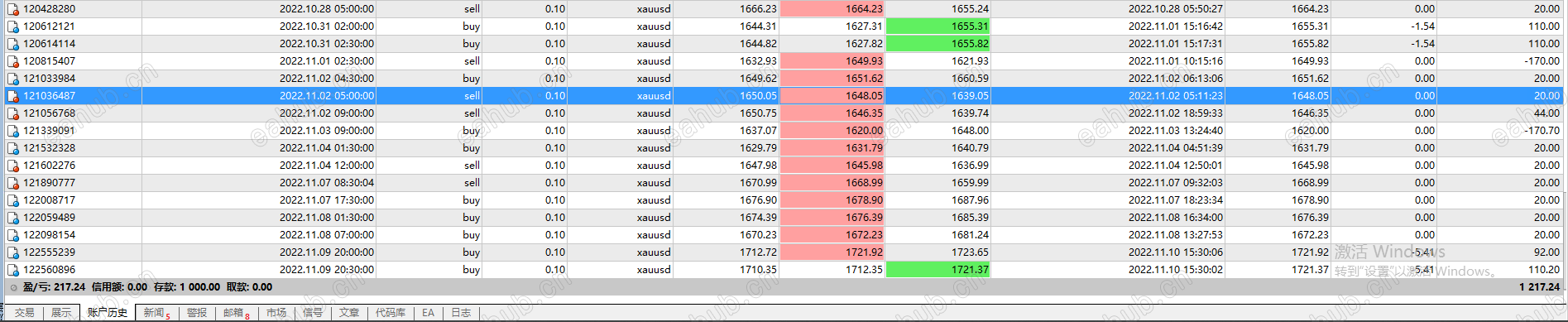Viewport: 1568px width, 322px height.
Task: Open the 市场 tab
Action: (x=276, y=313)
